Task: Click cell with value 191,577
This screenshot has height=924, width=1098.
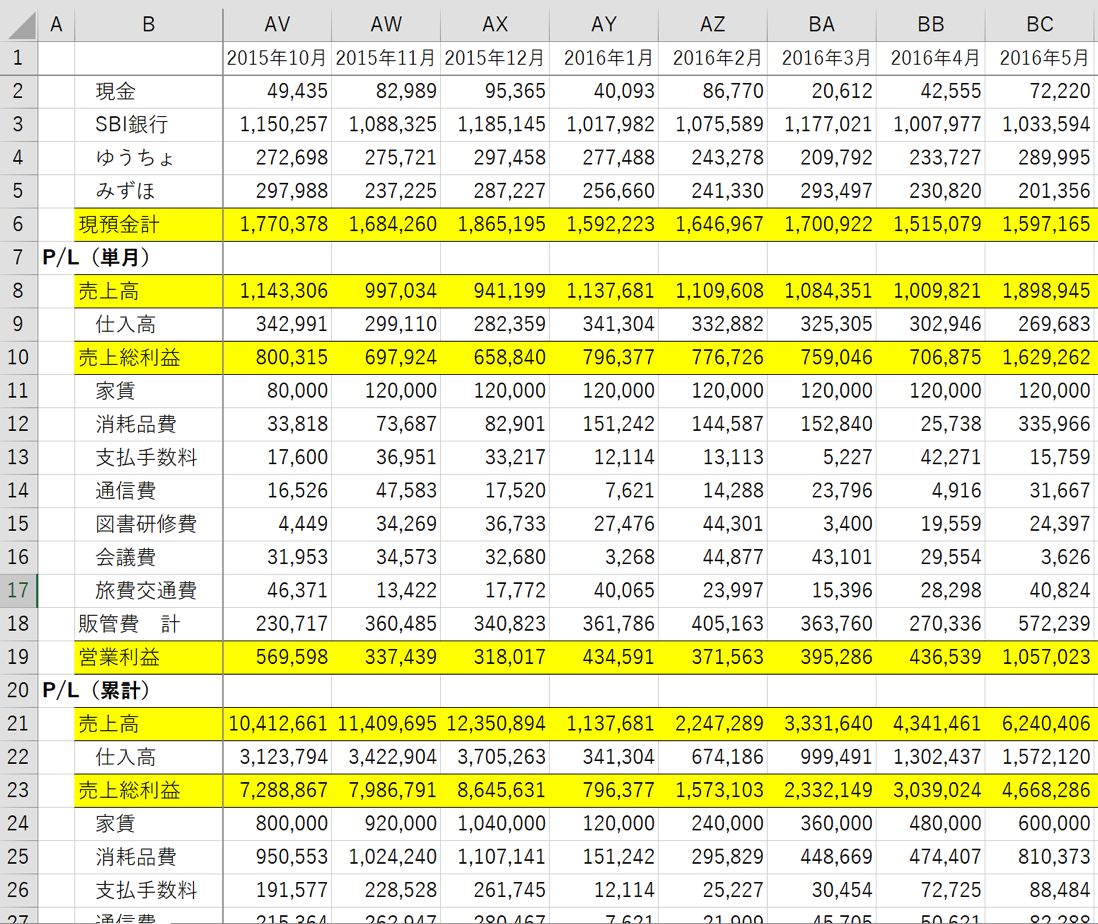Action: pos(277,890)
